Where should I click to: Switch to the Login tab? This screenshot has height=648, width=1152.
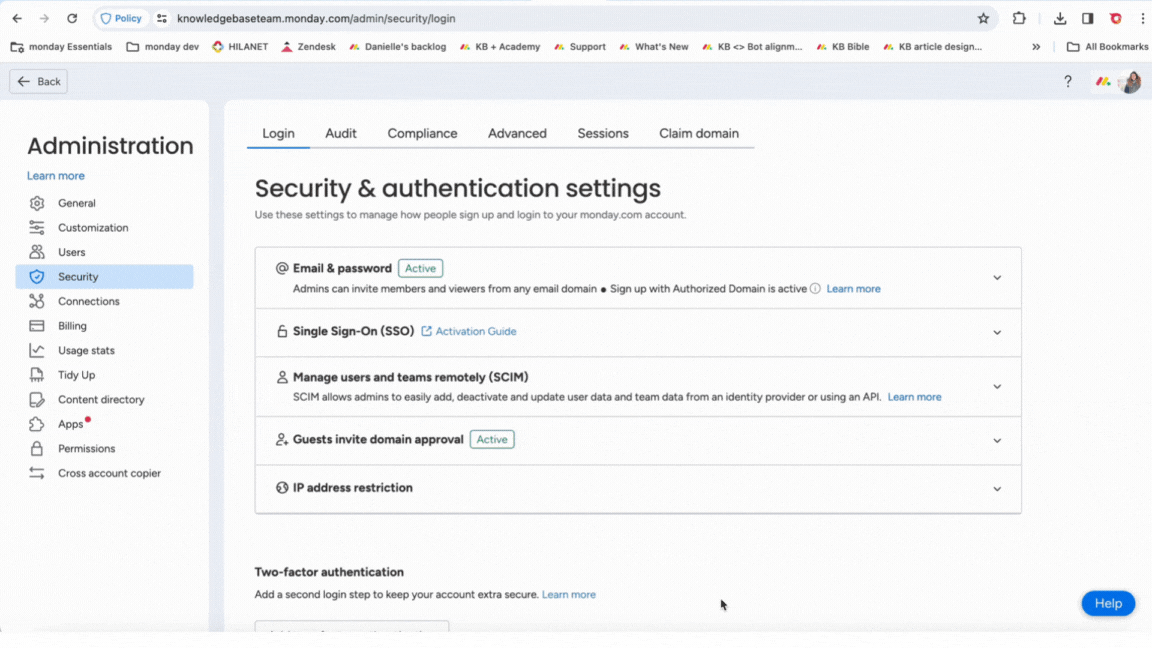click(278, 134)
